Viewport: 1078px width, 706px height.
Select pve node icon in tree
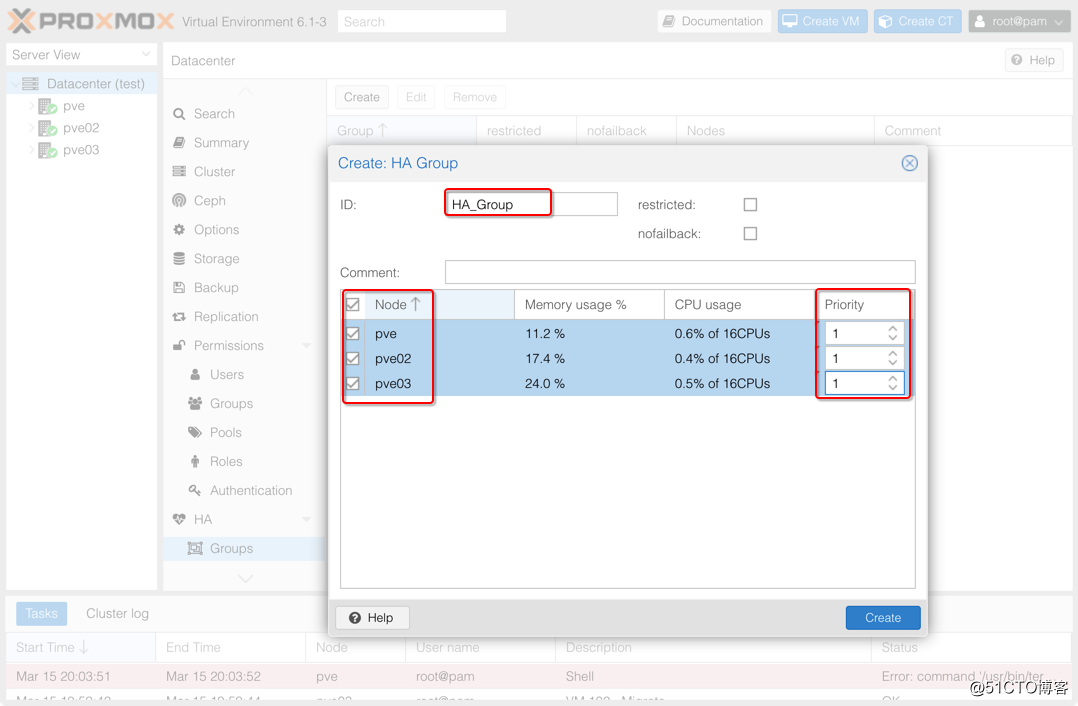pos(47,107)
